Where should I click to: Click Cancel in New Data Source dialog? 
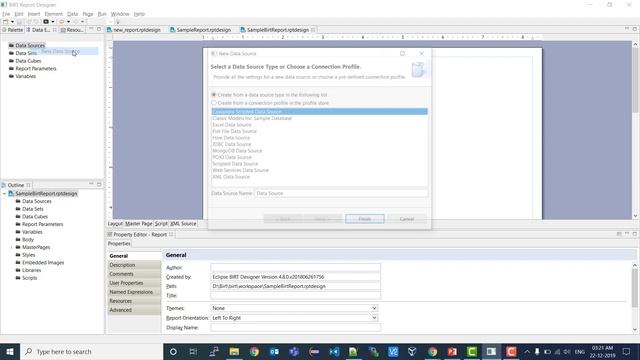[x=407, y=219]
